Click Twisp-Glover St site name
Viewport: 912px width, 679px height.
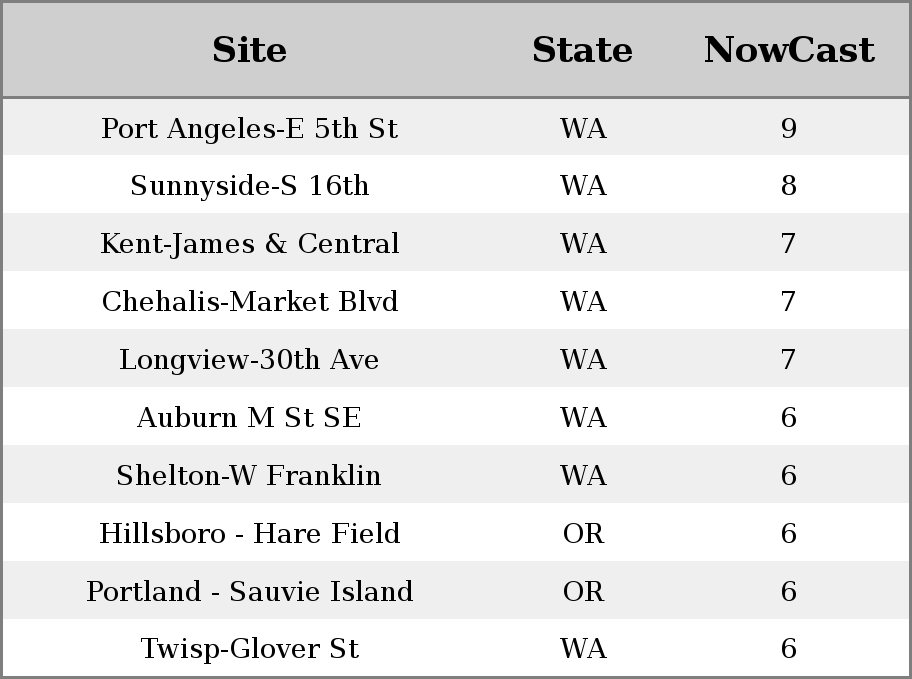[x=249, y=649]
